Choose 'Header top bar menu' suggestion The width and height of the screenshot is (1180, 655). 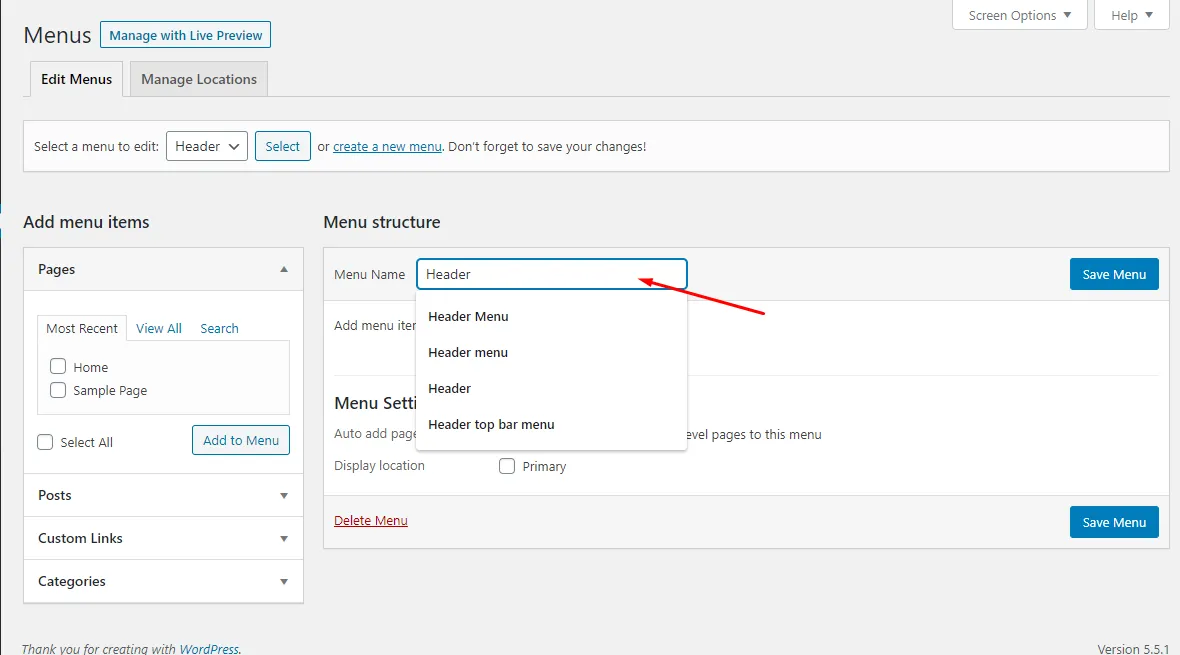(491, 424)
